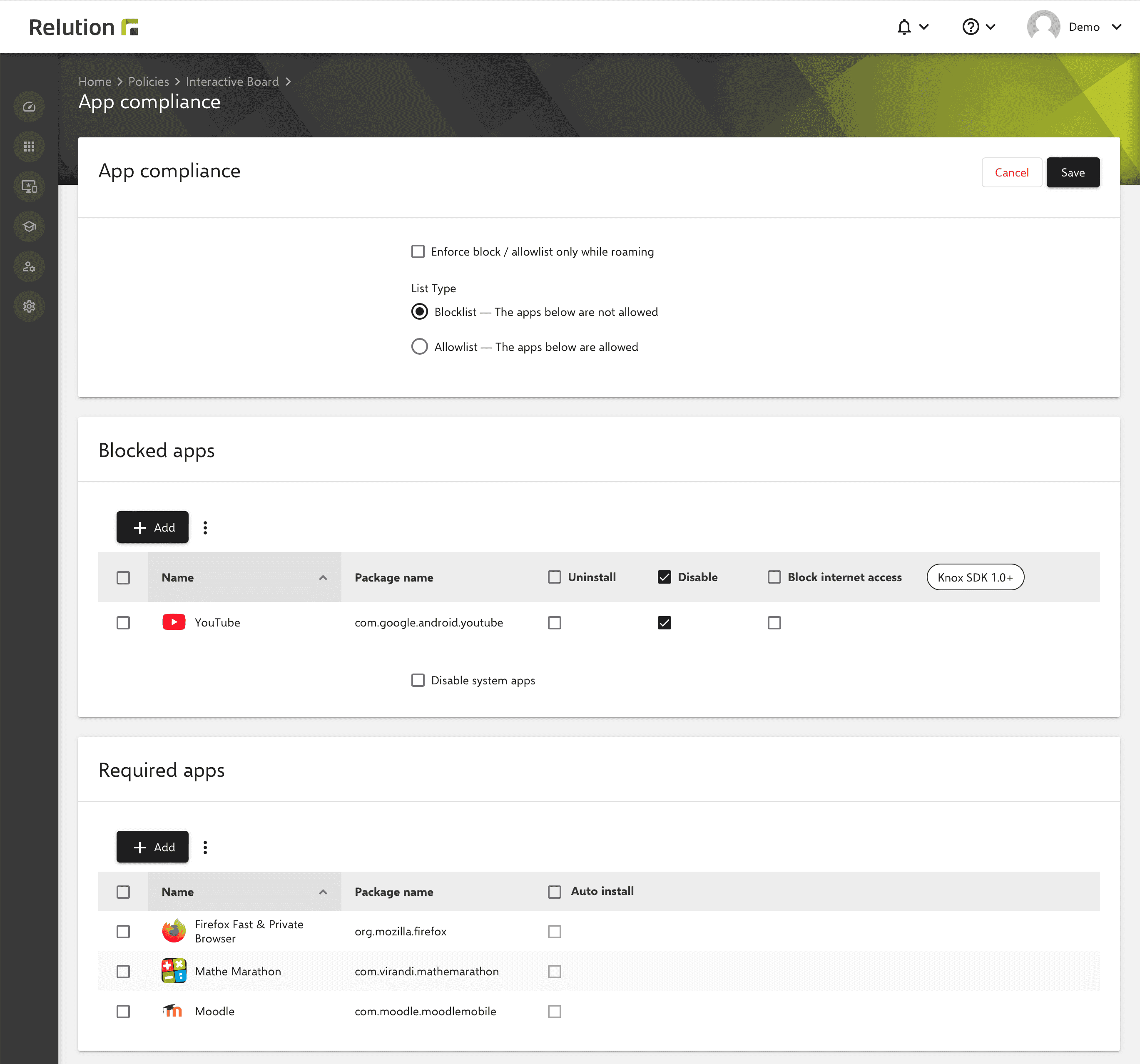Select the YouTube row checkbox
Image resolution: width=1140 pixels, height=1064 pixels.
coord(123,623)
